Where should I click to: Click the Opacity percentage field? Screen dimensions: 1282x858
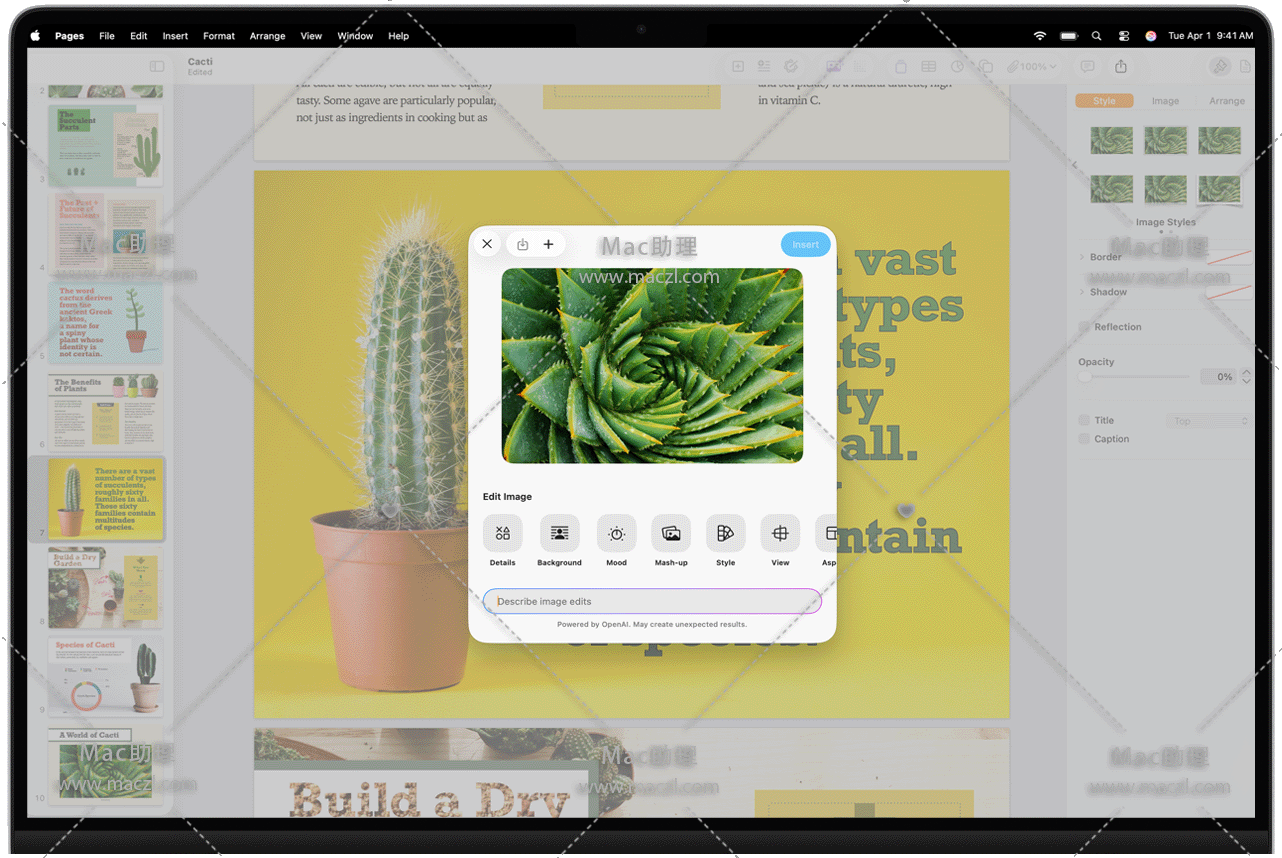pyautogui.click(x=1218, y=377)
